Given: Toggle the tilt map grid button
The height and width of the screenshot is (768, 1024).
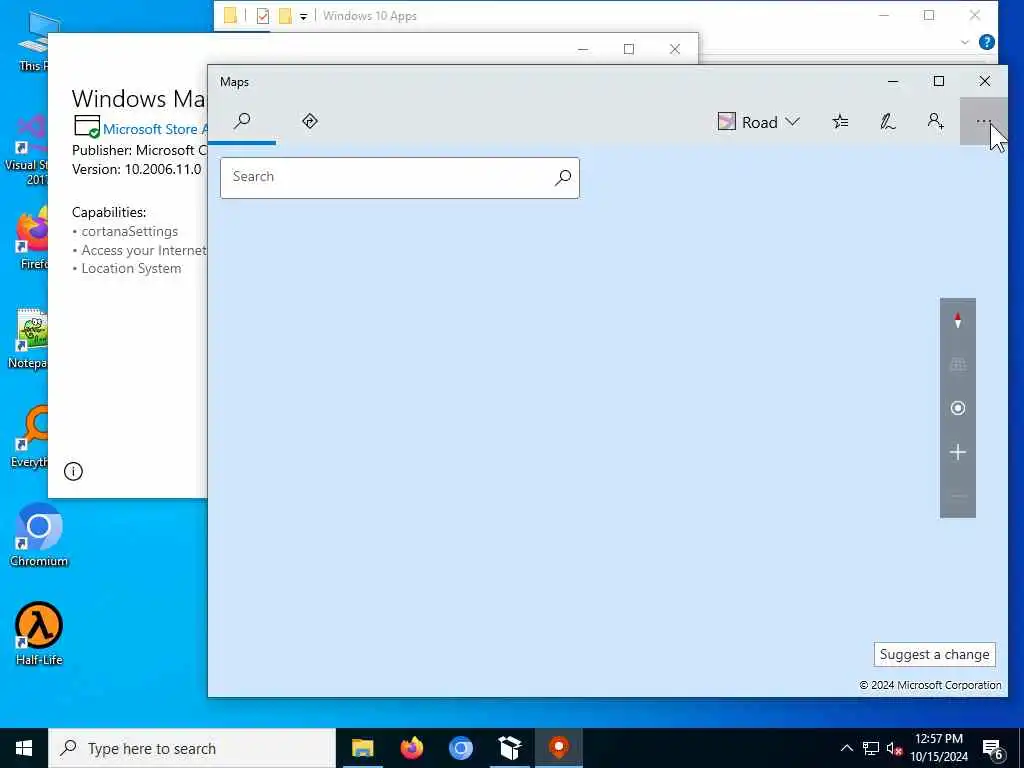Looking at the screenshot, I should tap(957, 364).
